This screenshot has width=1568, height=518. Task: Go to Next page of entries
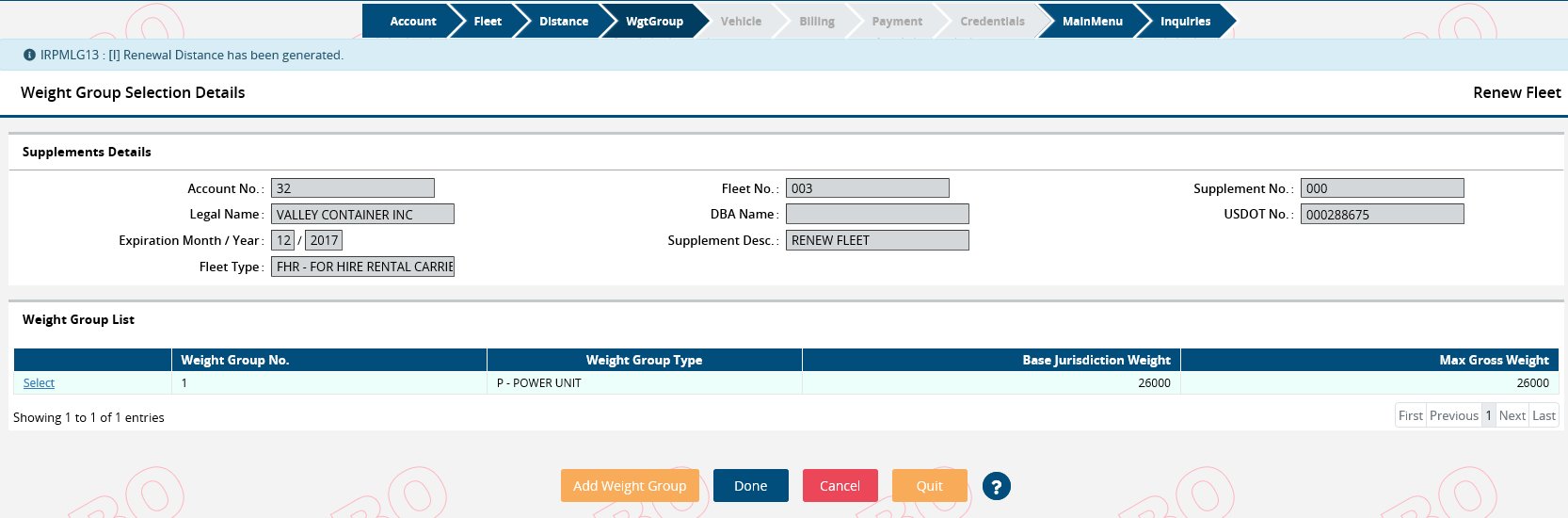click(x=1512, y=415)
